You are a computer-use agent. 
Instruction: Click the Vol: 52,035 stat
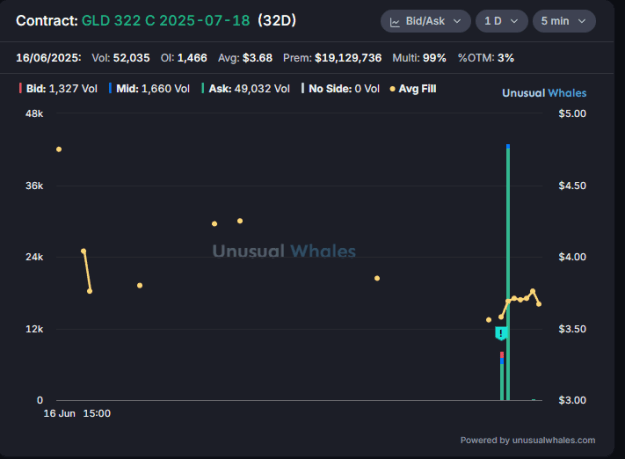point(121,58)
